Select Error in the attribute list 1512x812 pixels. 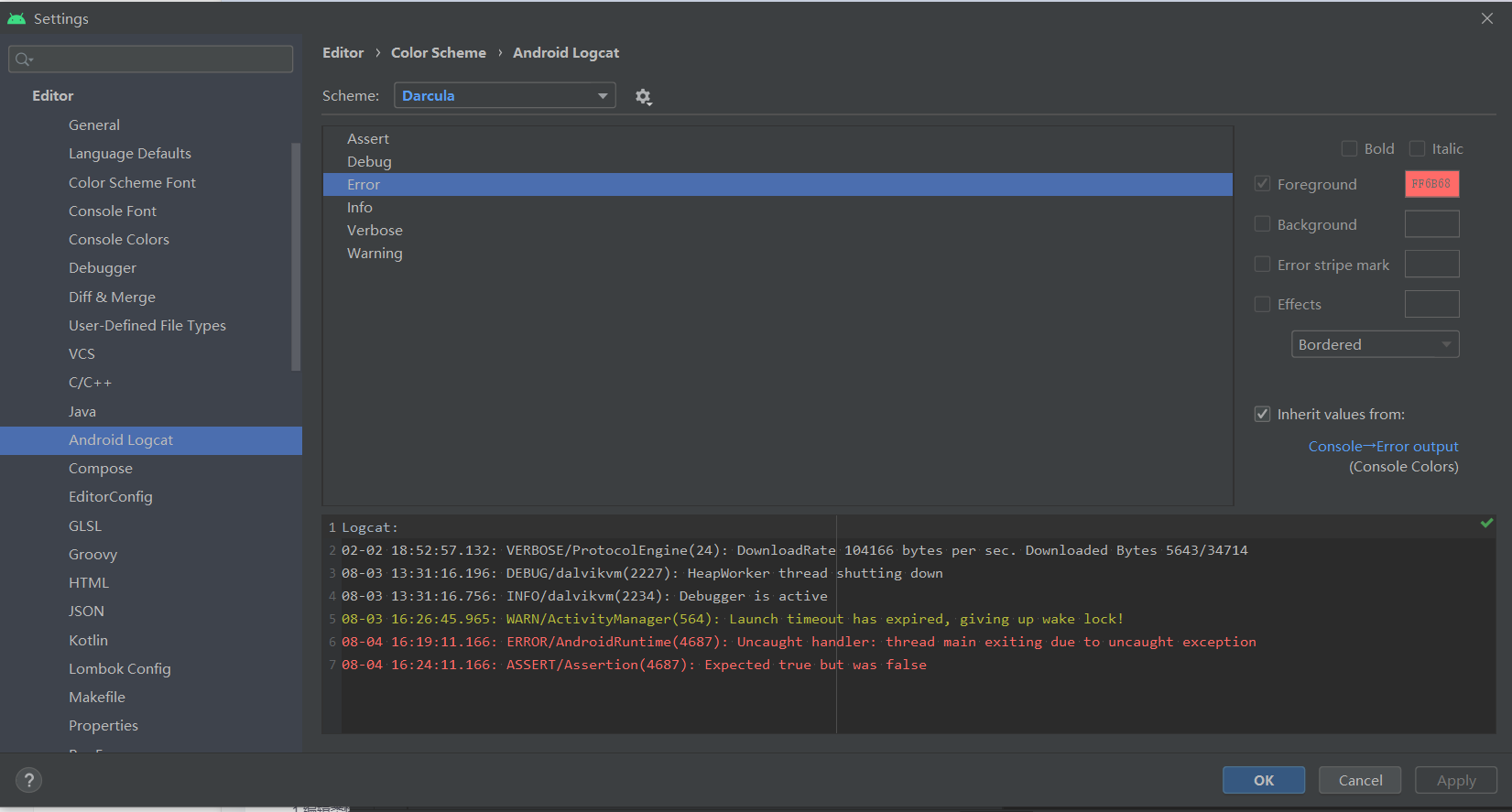click(x=778, y=184)
